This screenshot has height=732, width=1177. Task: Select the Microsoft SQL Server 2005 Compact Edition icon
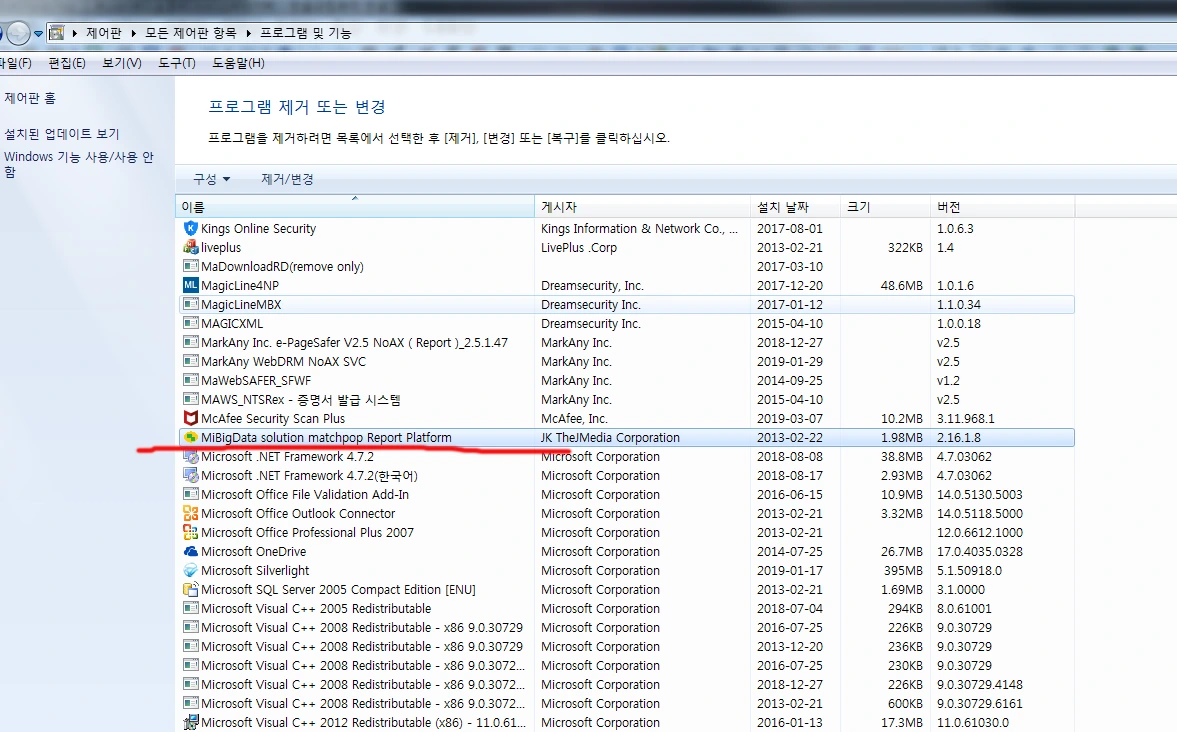pyautogui.click(x=190, y=589)
